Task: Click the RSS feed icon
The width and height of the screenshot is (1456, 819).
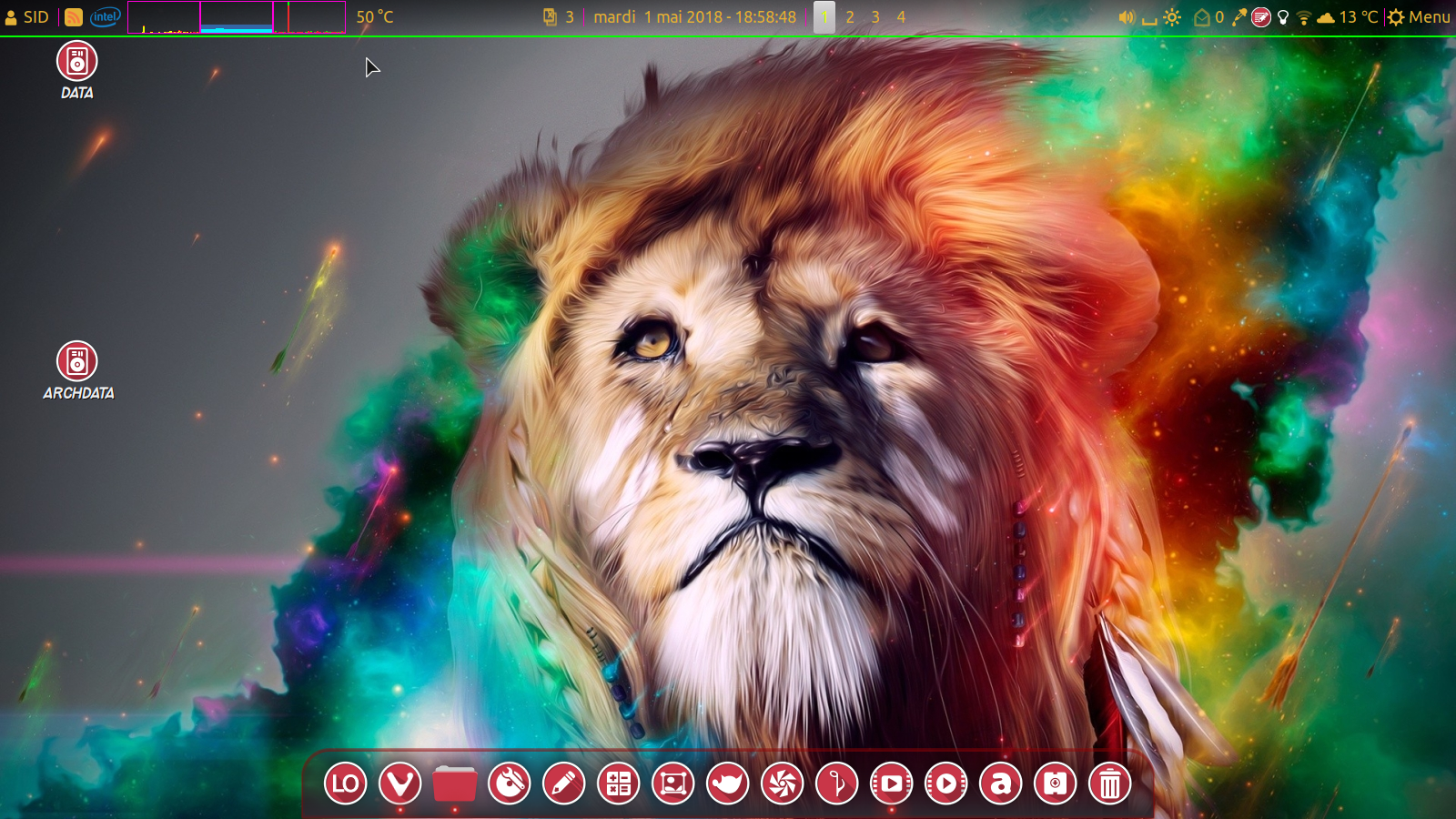Action: coord(74,17)
